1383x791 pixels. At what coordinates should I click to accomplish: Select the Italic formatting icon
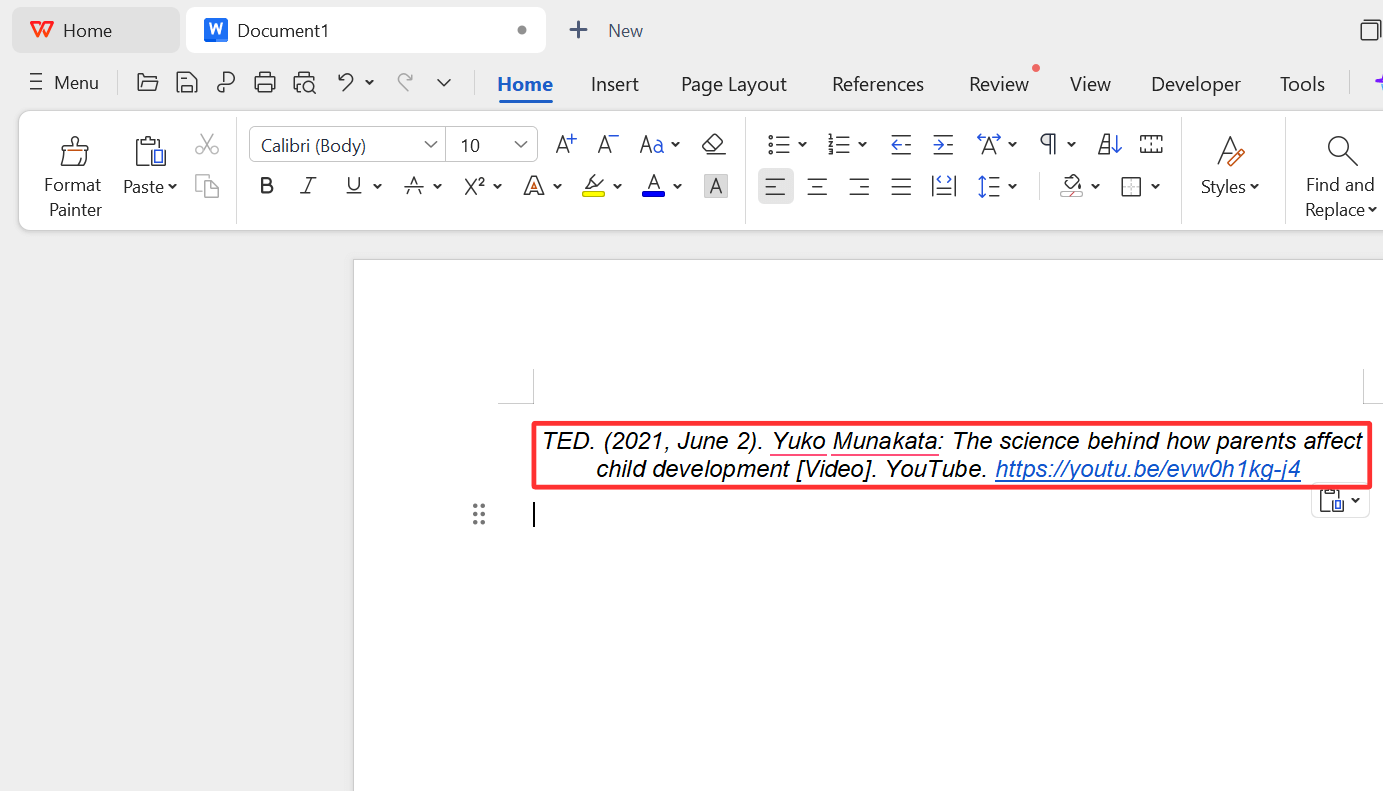[x=307, y=186]
